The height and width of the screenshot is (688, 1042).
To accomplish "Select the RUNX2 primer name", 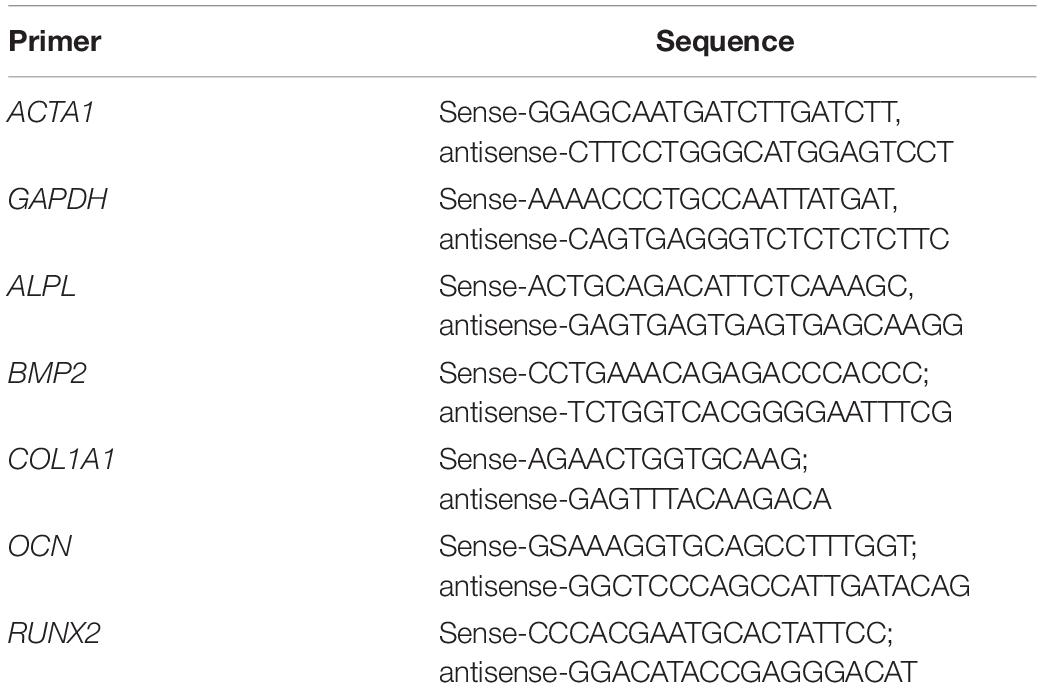I will point(54,633).
